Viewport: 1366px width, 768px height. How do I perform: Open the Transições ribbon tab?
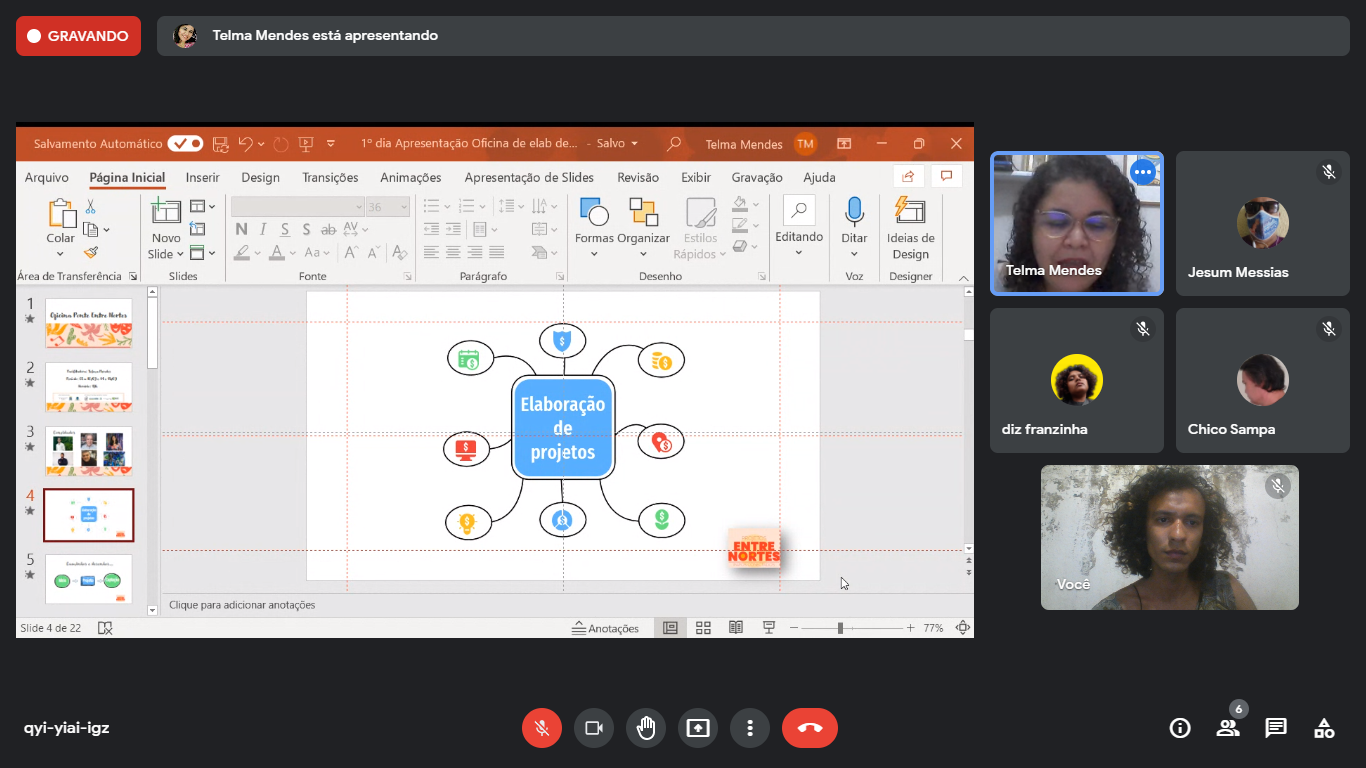click(330, 177)
